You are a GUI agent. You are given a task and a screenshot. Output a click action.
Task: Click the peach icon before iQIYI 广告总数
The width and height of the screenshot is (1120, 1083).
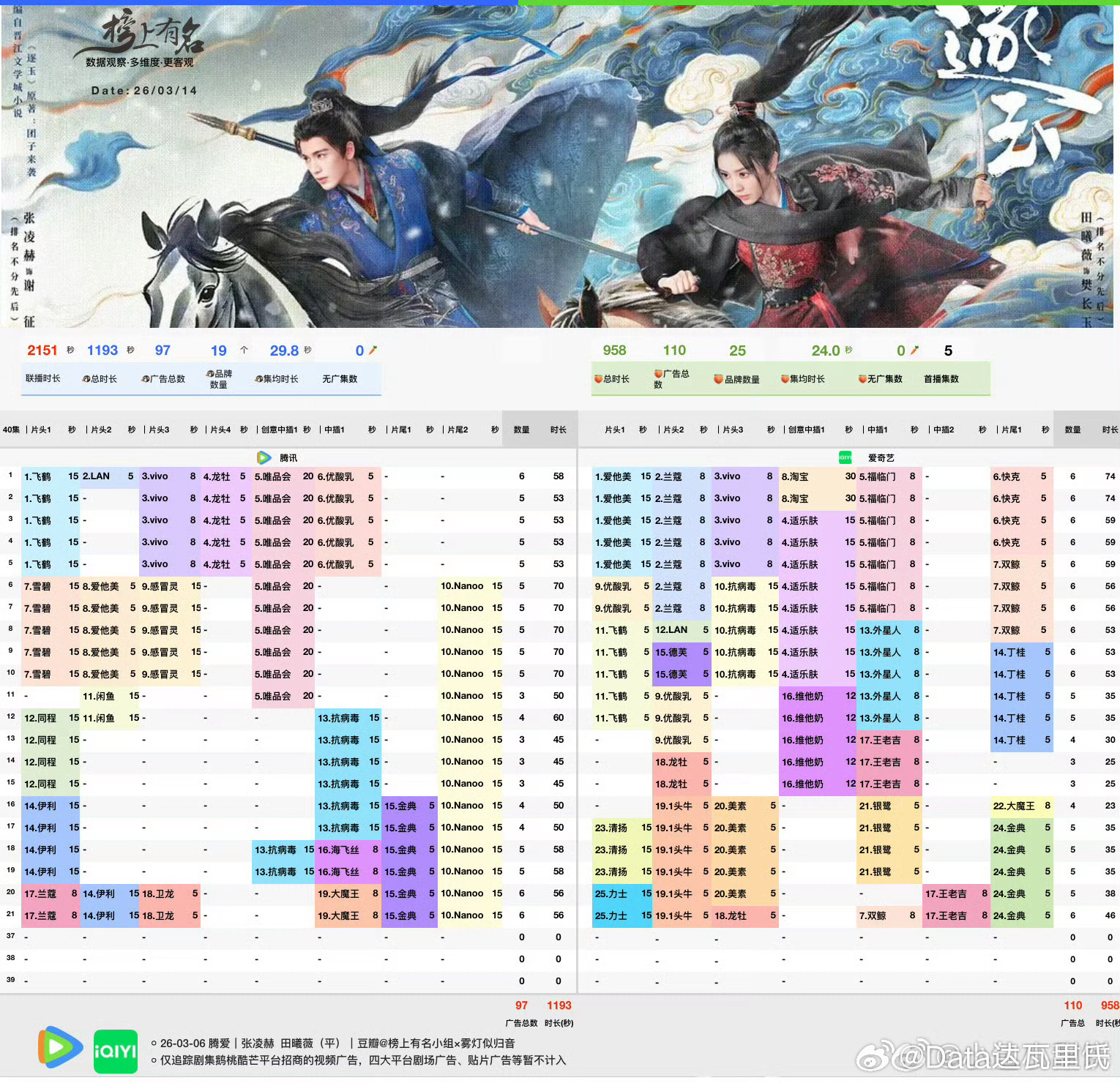658,374
